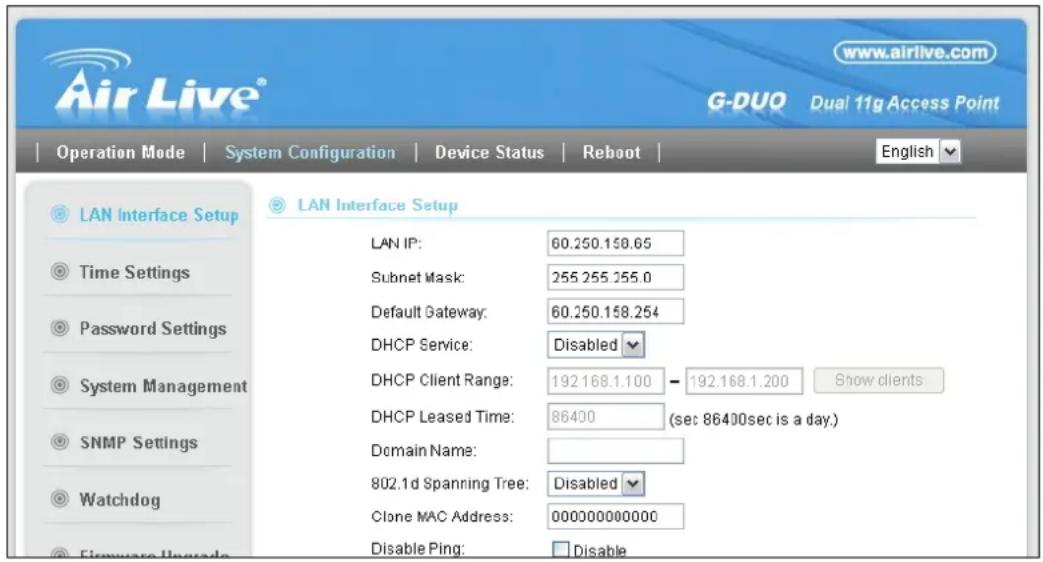Click the DHCP Leased Time field
1043x562 pixels.
coord(605,417)
